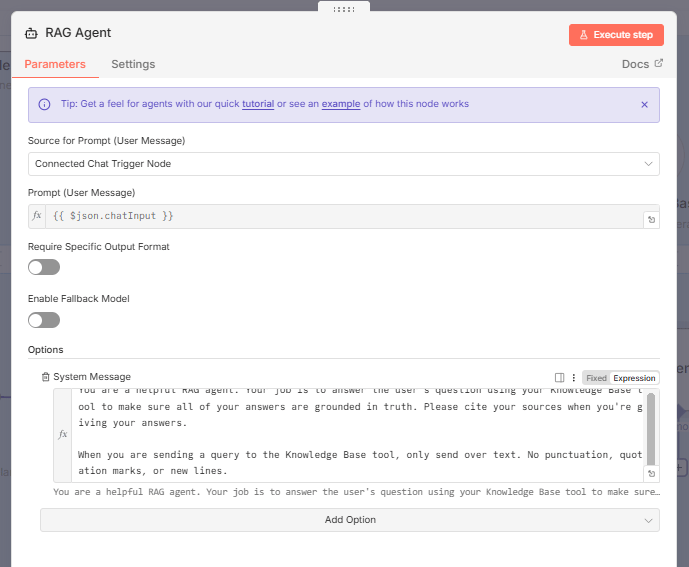Screen dimensions: 689x567
Task: Click the chevron in Connected Chat Trigger Node field
Action: click(x=648, y=164)
